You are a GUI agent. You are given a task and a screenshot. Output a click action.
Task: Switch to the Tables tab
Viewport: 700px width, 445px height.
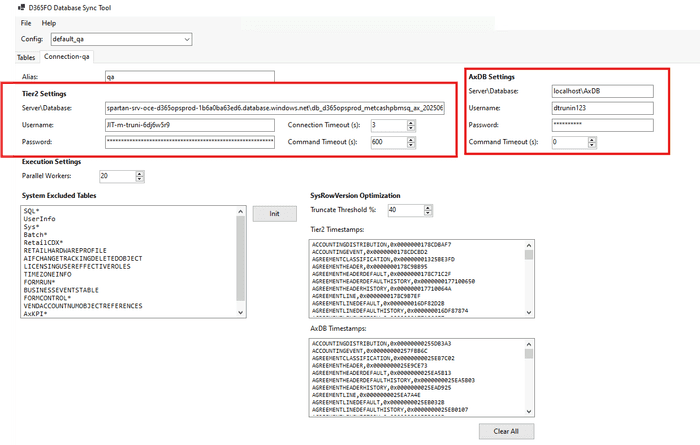click(26, 57)
